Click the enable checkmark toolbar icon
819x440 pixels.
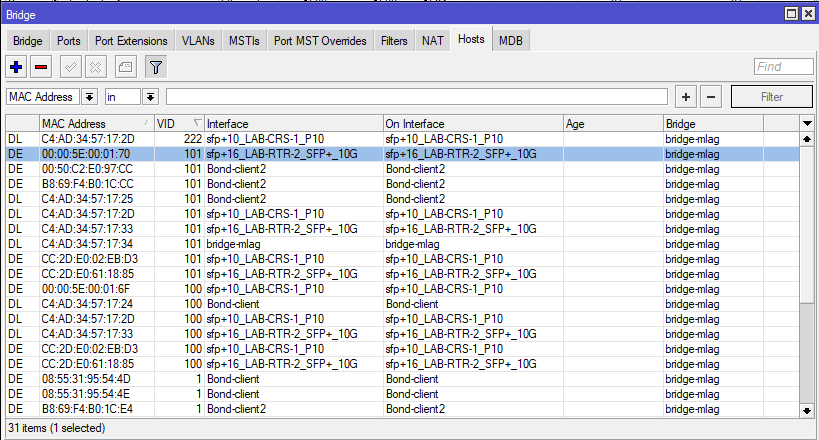[x=71, y=67]
